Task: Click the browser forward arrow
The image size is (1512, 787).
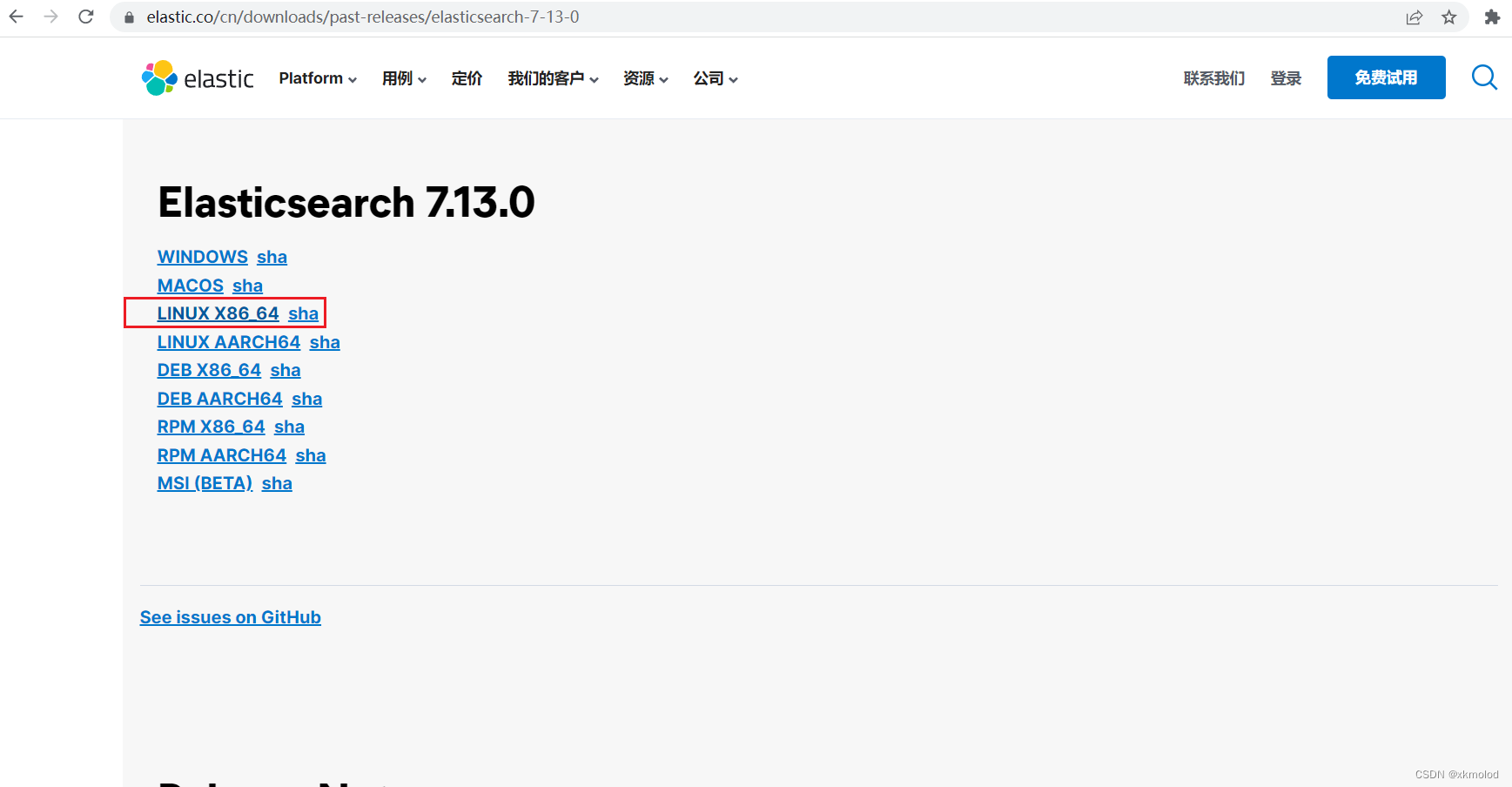Action: pos(51,17)
